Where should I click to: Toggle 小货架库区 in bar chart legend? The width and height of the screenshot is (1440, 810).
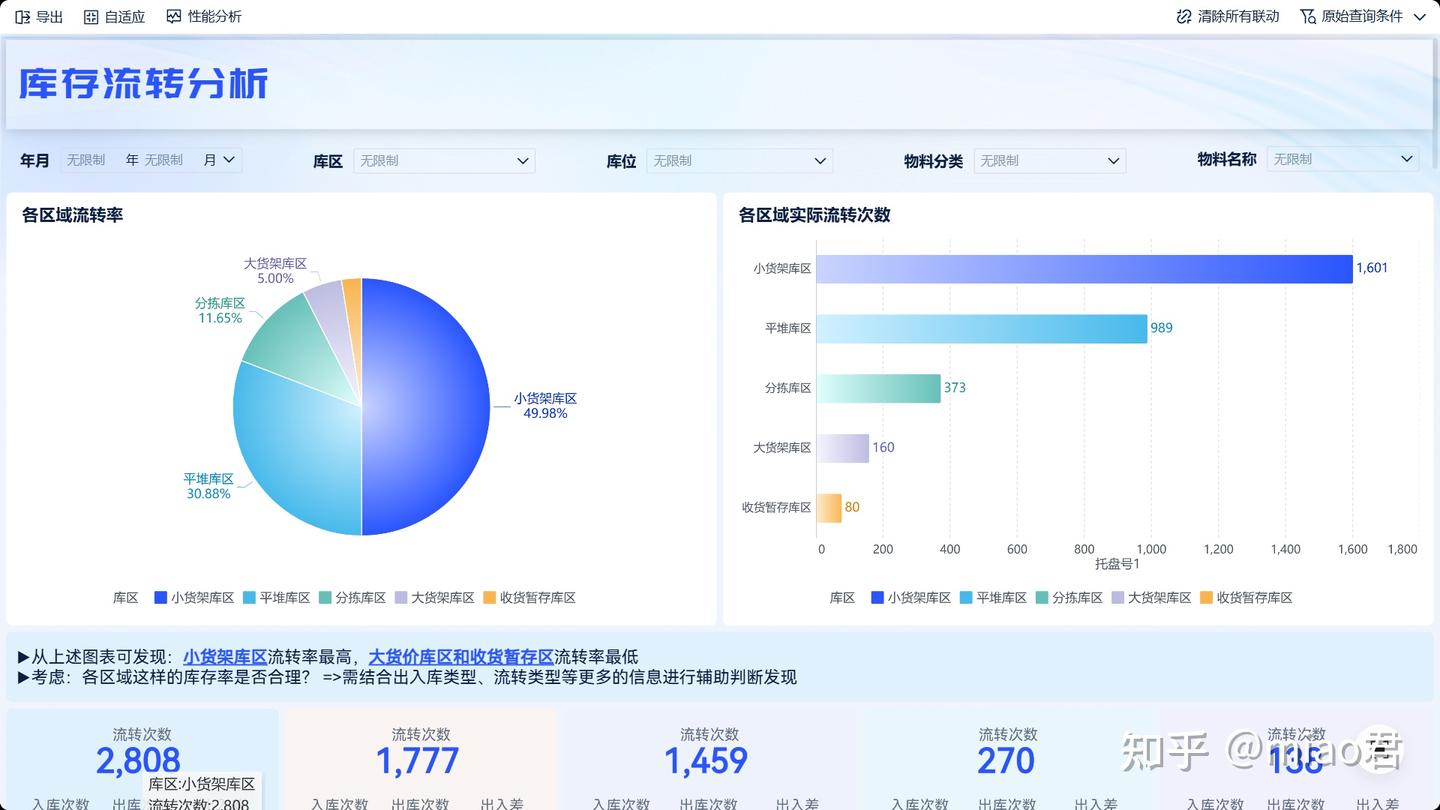coord(911,598)
